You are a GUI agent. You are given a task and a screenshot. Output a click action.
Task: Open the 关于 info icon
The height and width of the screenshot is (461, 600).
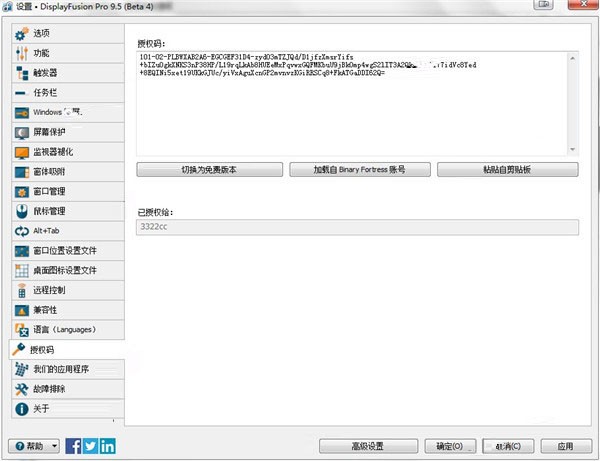tap(21, 409)
